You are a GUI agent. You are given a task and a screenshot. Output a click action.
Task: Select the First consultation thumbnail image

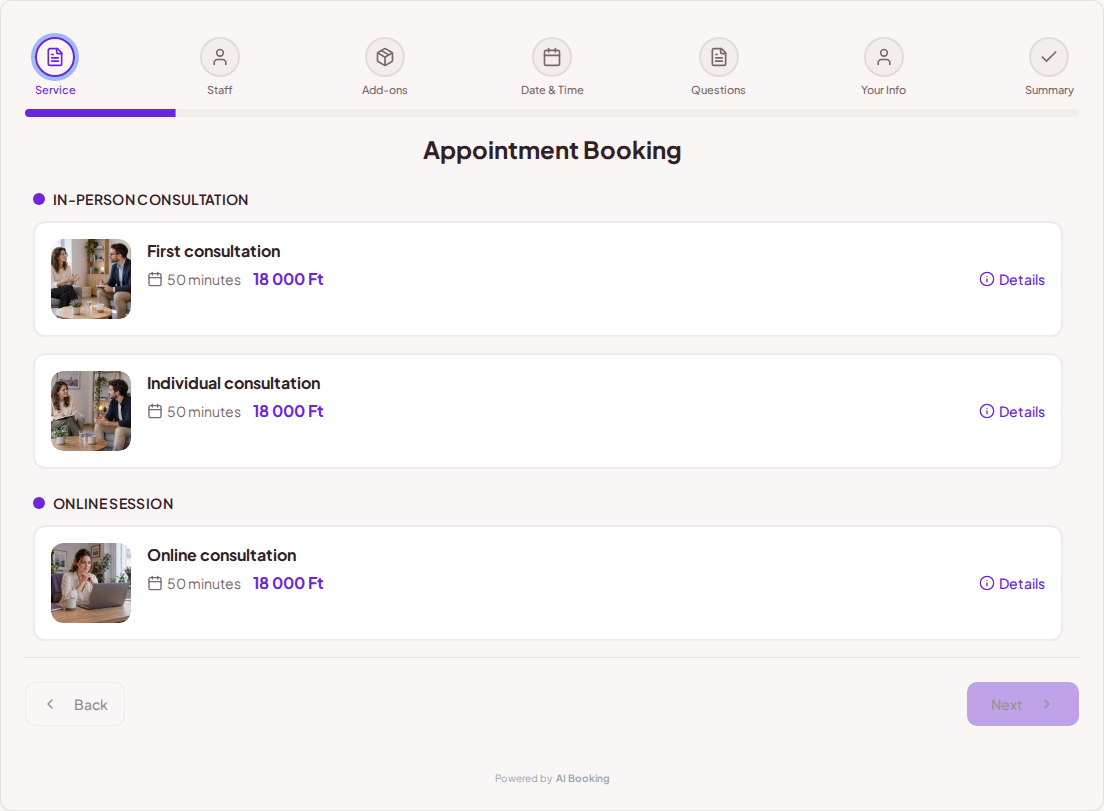(91, 279)
